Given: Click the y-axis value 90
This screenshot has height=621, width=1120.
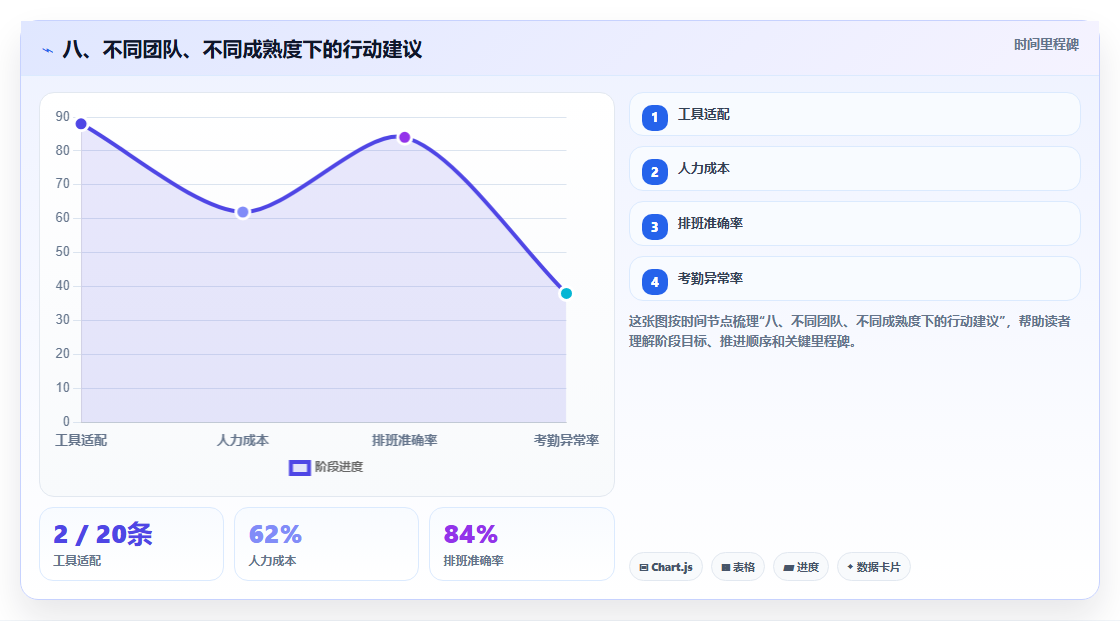Looking at the screenshot, I should pos(63,116).
